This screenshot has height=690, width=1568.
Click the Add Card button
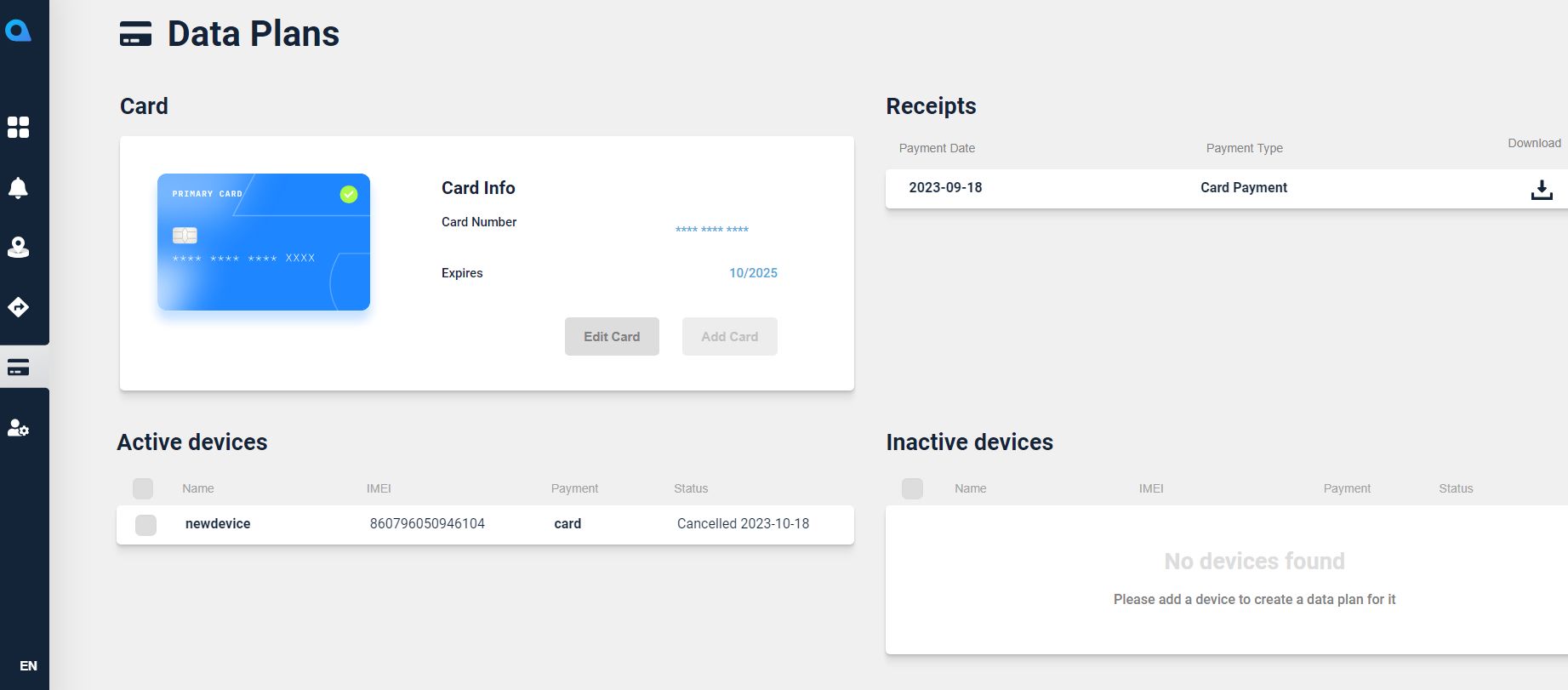point(729,337)
